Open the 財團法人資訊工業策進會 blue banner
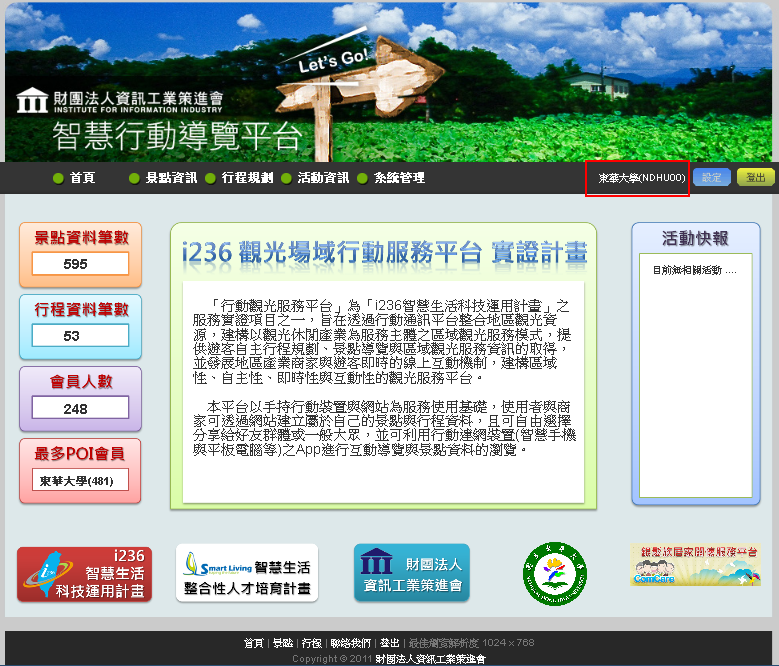Screen dimensions: 779x666 [412, 573]
